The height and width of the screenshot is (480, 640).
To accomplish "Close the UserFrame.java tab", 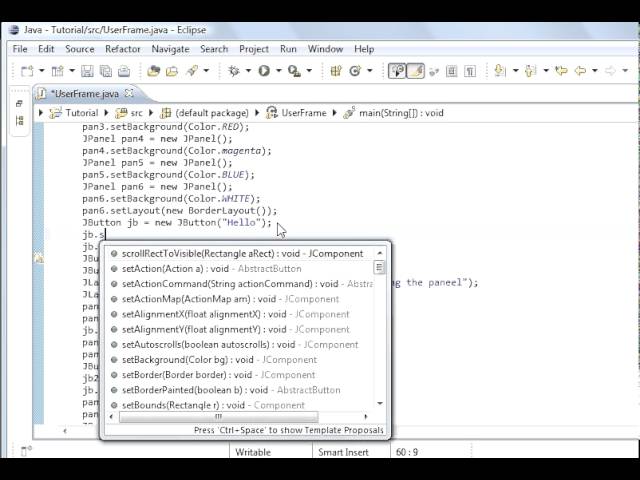I will coord(129,93).
